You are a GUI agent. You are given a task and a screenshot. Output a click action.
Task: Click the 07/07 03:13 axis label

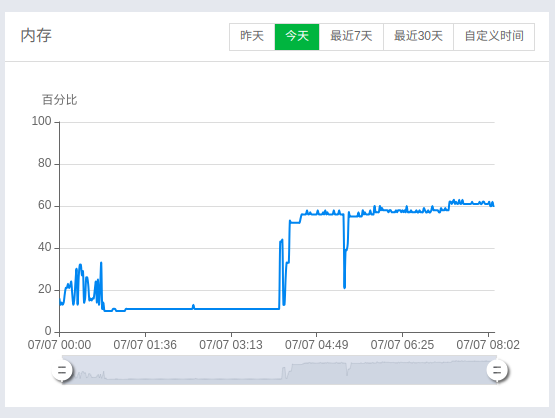pyautogui.click(x=231, y=345)
